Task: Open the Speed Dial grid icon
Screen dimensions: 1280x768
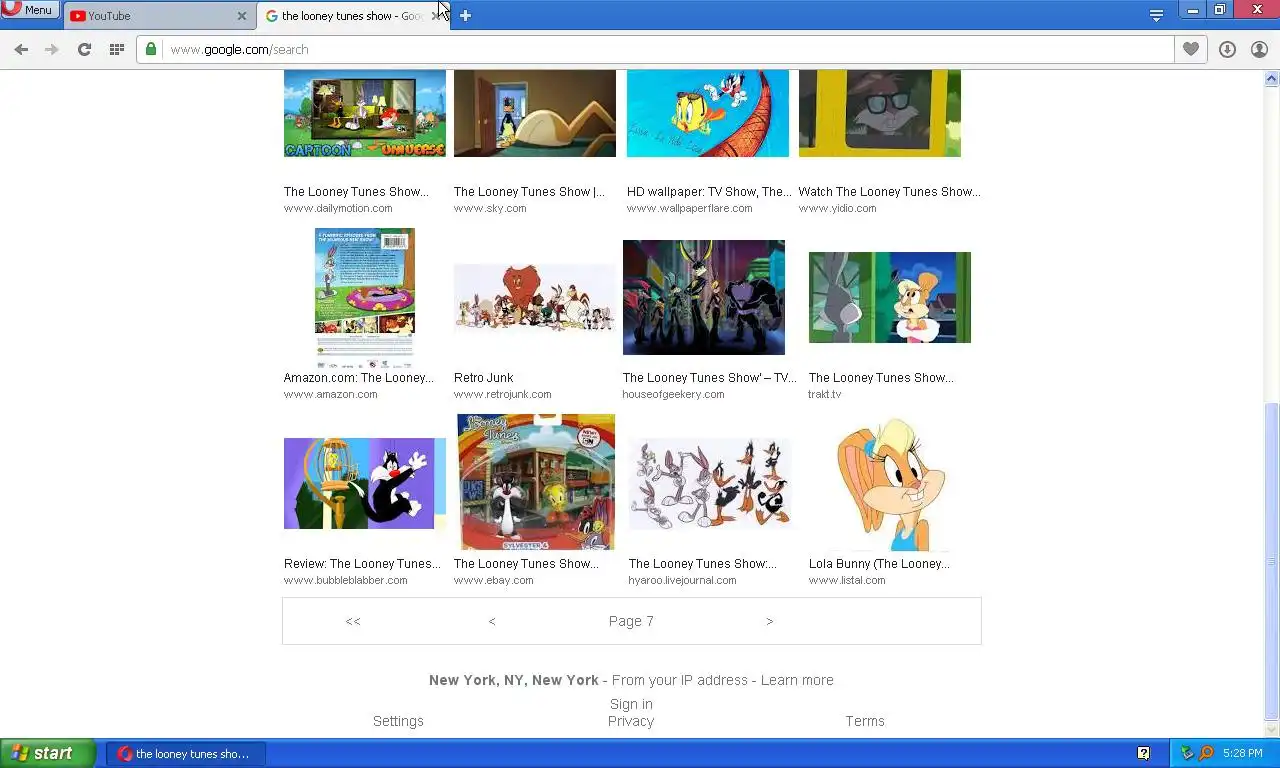Action: 116,49
